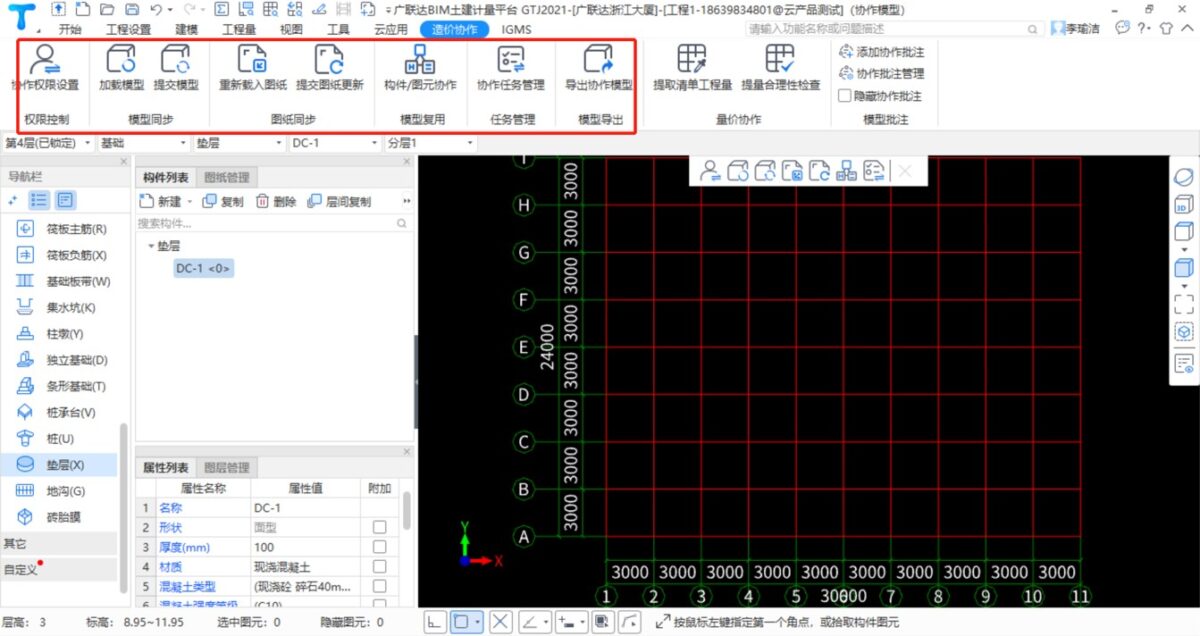Viewport: 1200px width, 636px height.
Task: Run 提量合理性检查
Action: [780, 68]
